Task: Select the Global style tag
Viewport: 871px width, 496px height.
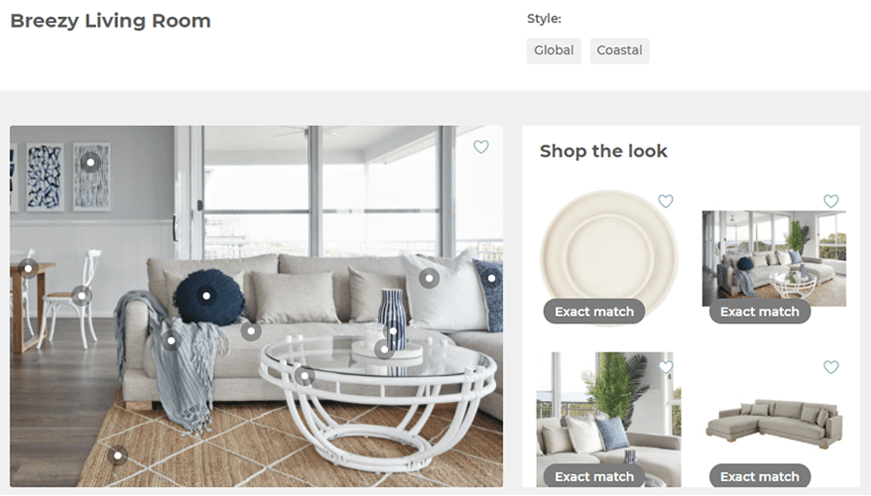Action: [554, 51]
